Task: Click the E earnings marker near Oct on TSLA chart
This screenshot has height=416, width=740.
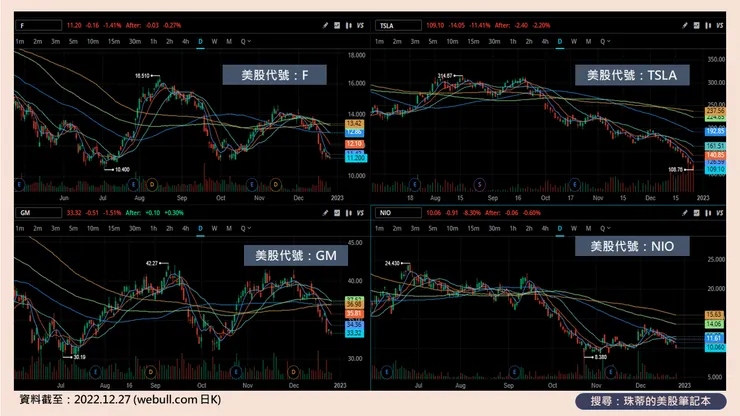Action: pos(574,184)
